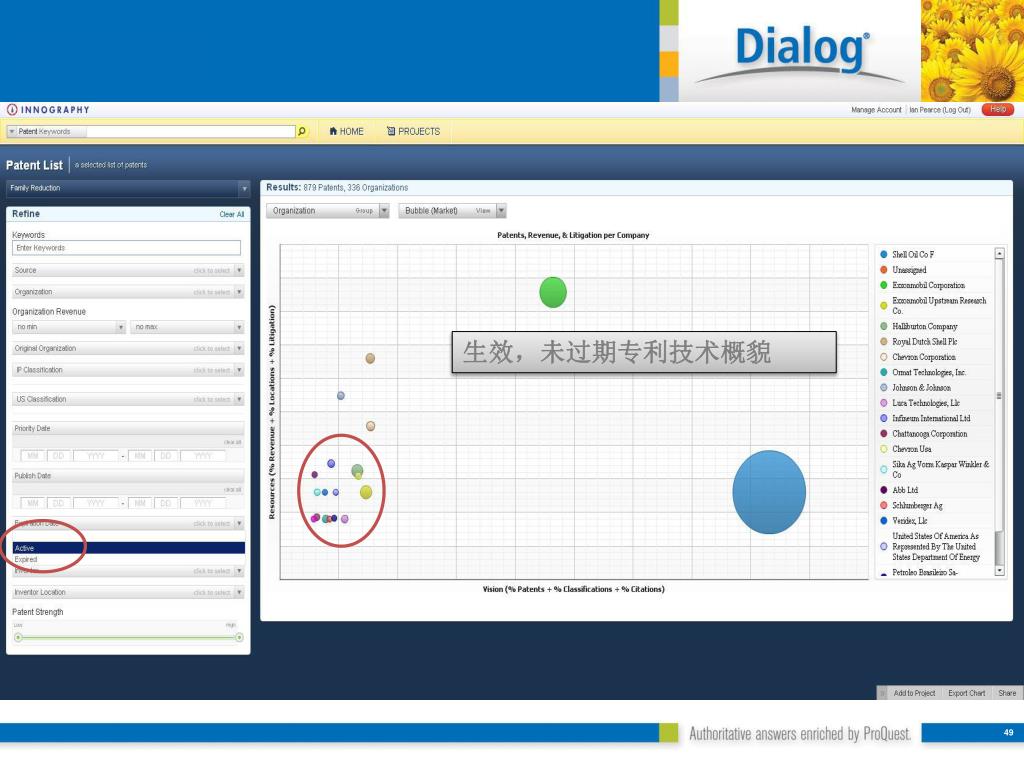The height and width of the screenshot is (768, 1024).
Task: Select Ormat Technologies, Inc. in legend
Action: point(929,372)
